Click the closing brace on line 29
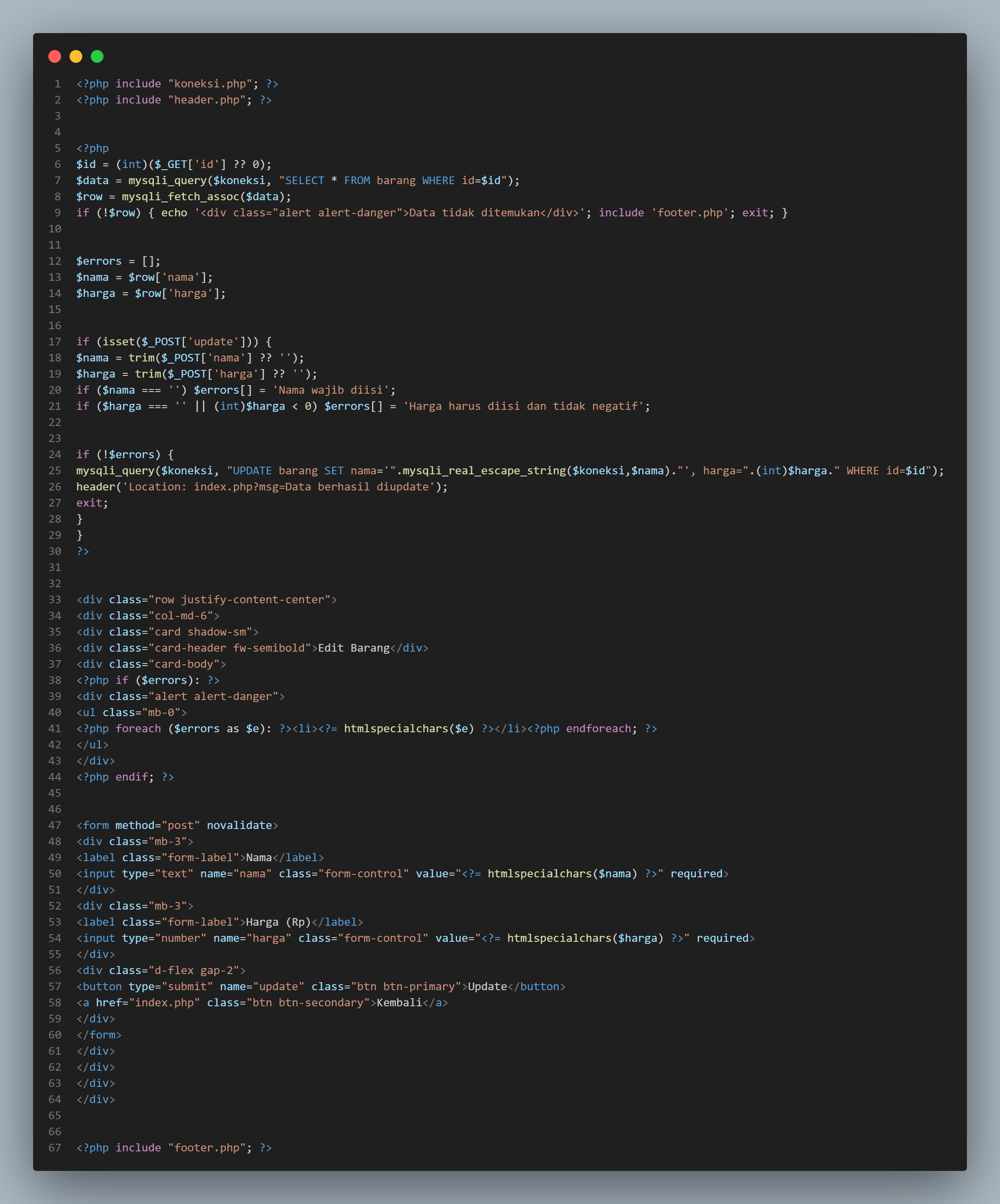Viewport: 1000px width, 1204px height. click(x=79, y=535)
